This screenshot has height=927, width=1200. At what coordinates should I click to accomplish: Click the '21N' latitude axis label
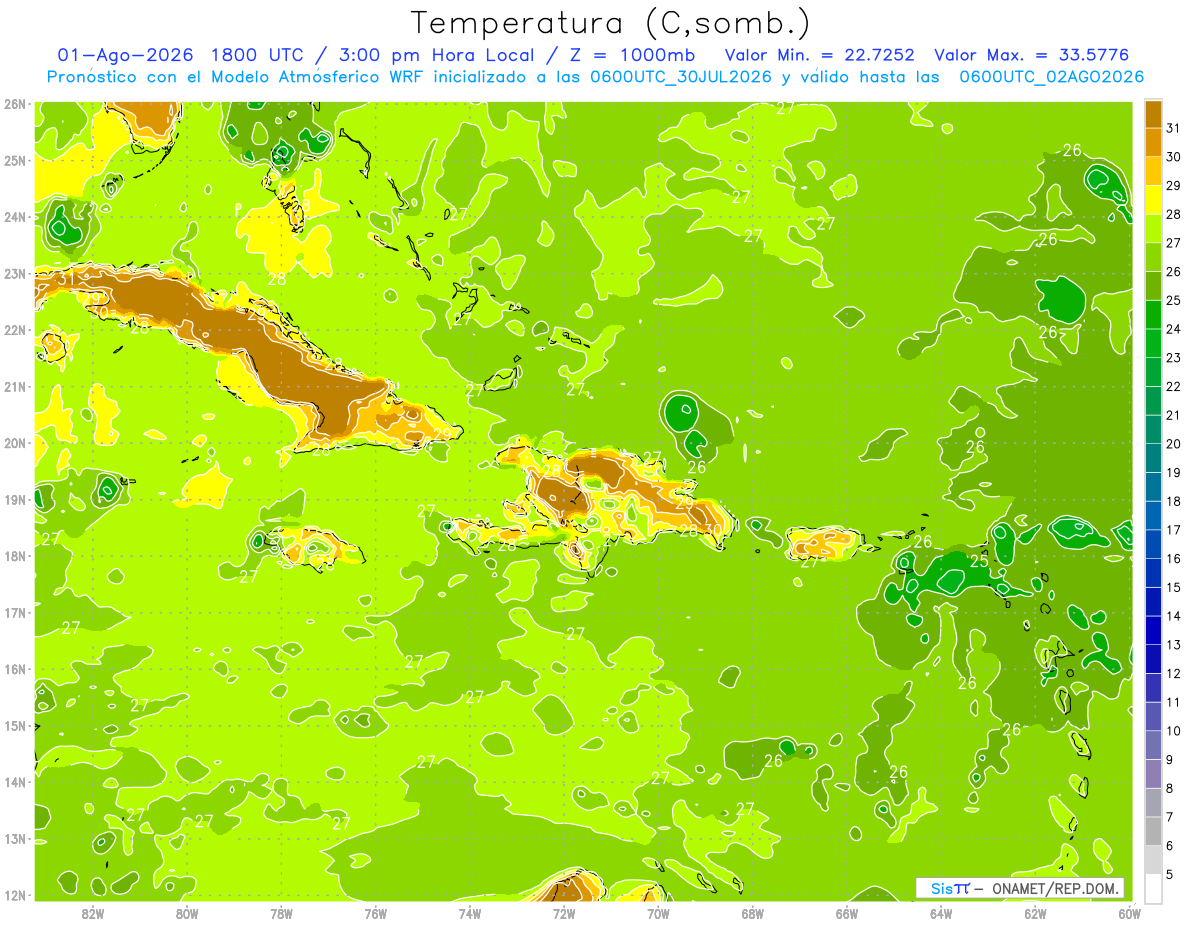[15, 386]
